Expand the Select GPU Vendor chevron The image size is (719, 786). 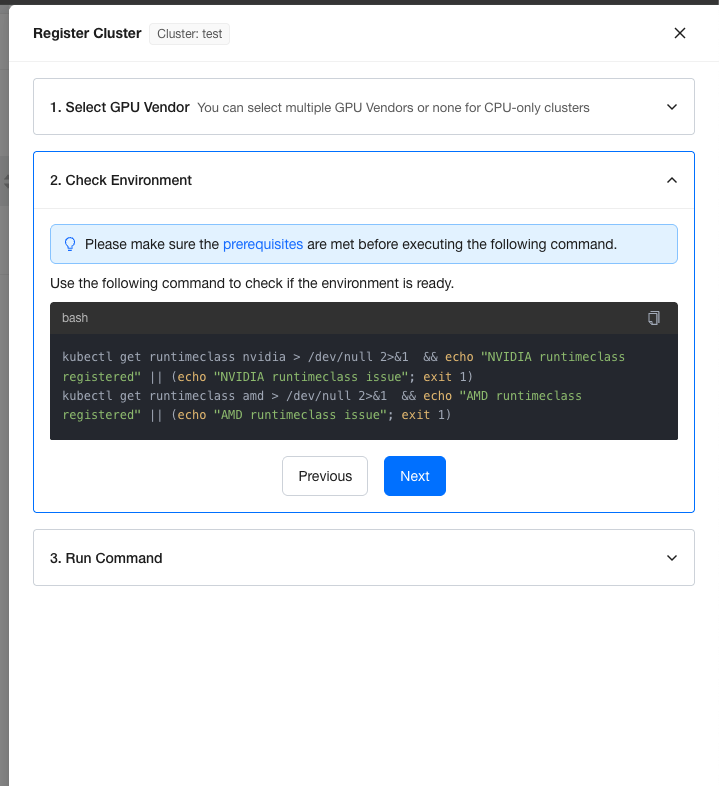tap(672, 107)
